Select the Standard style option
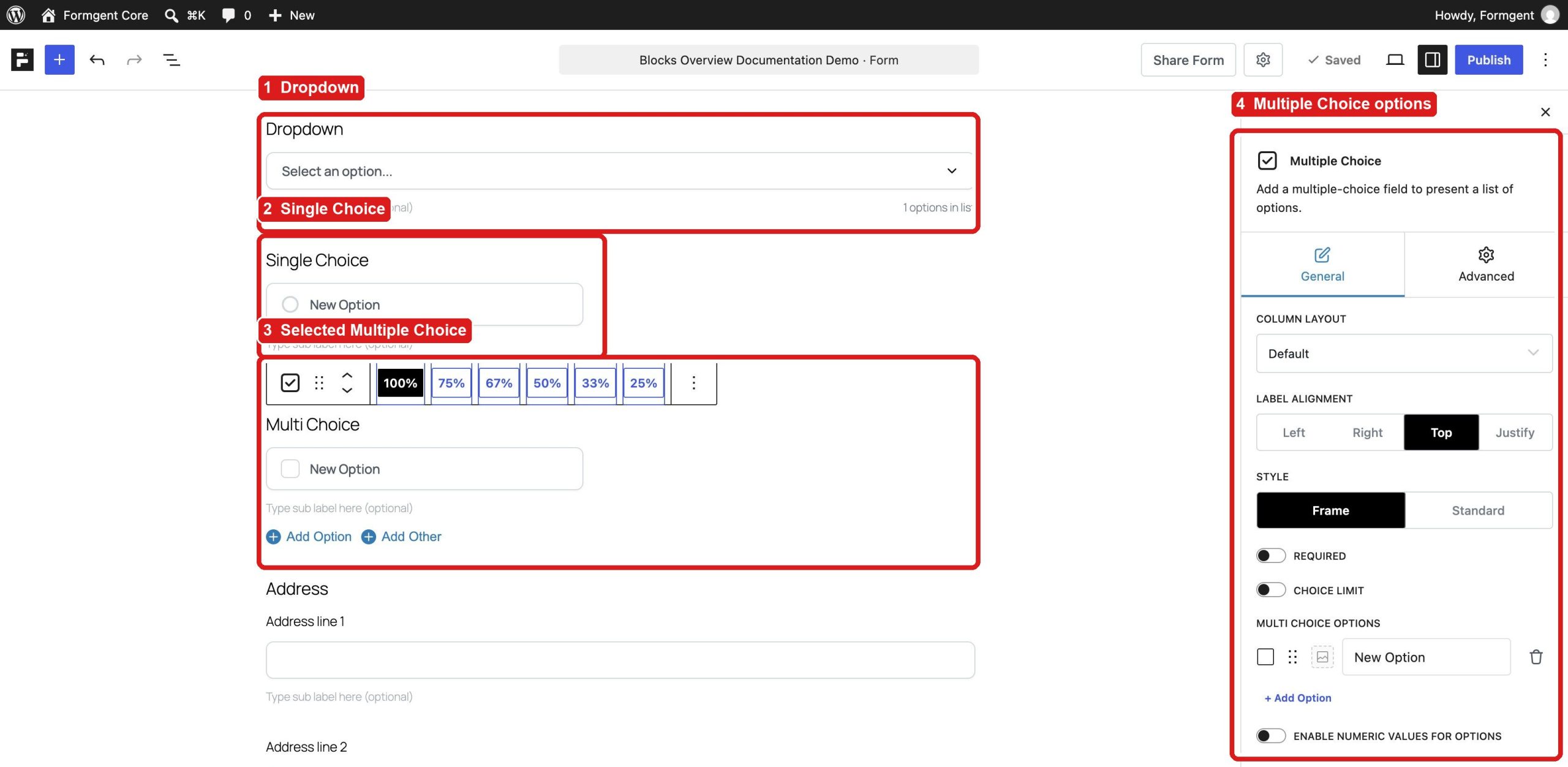The height and width of the screenshot is (767, 1568). coord(1478,510)
